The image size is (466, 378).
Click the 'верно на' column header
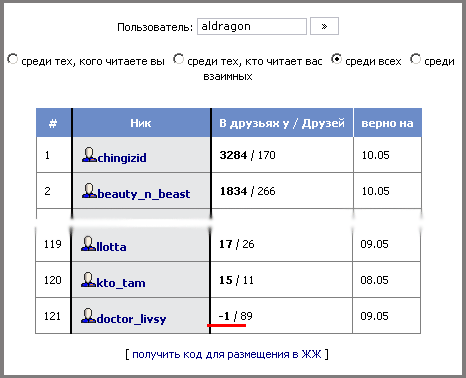(387, 123)
